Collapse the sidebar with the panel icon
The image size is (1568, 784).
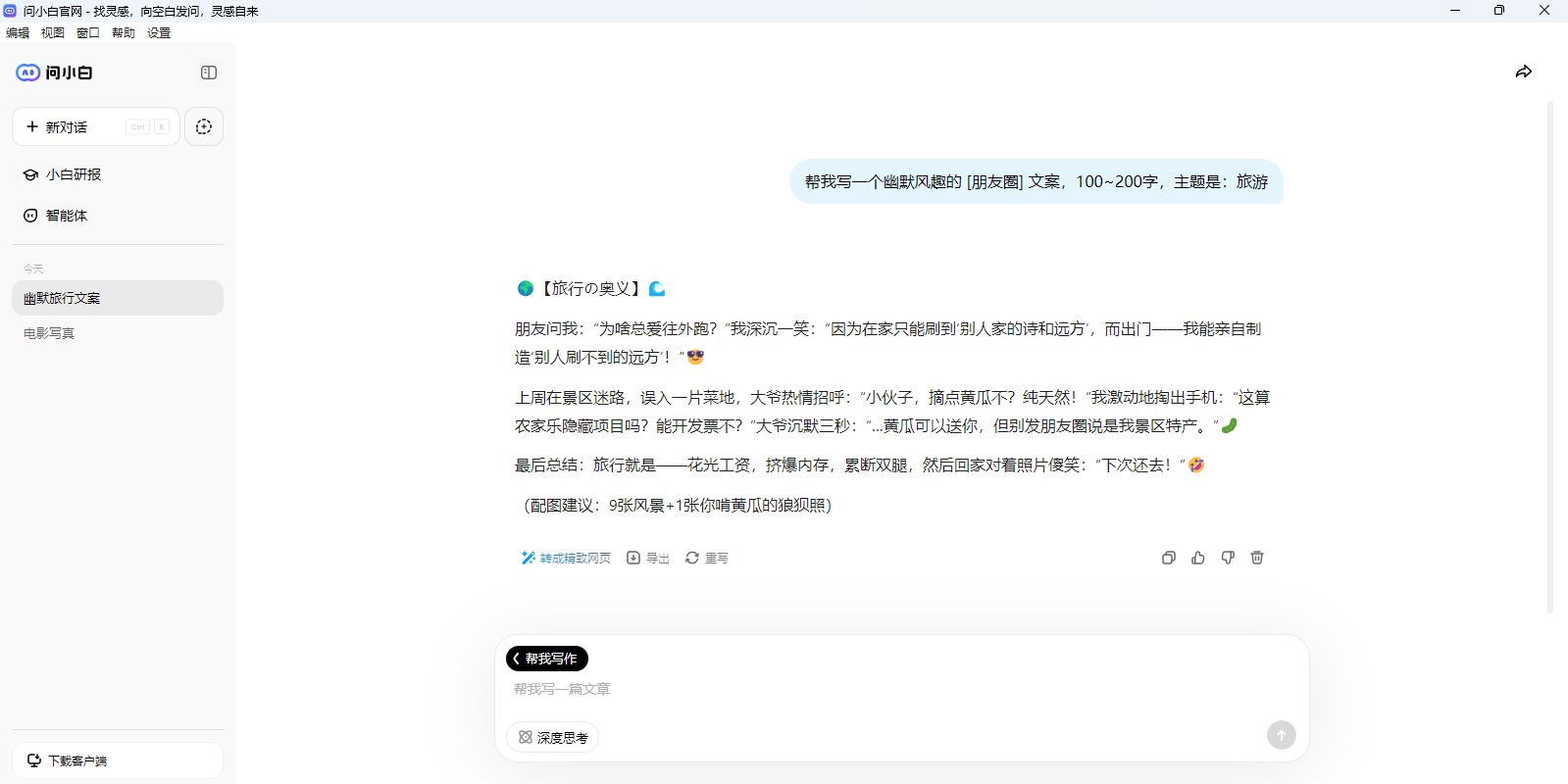209,73
